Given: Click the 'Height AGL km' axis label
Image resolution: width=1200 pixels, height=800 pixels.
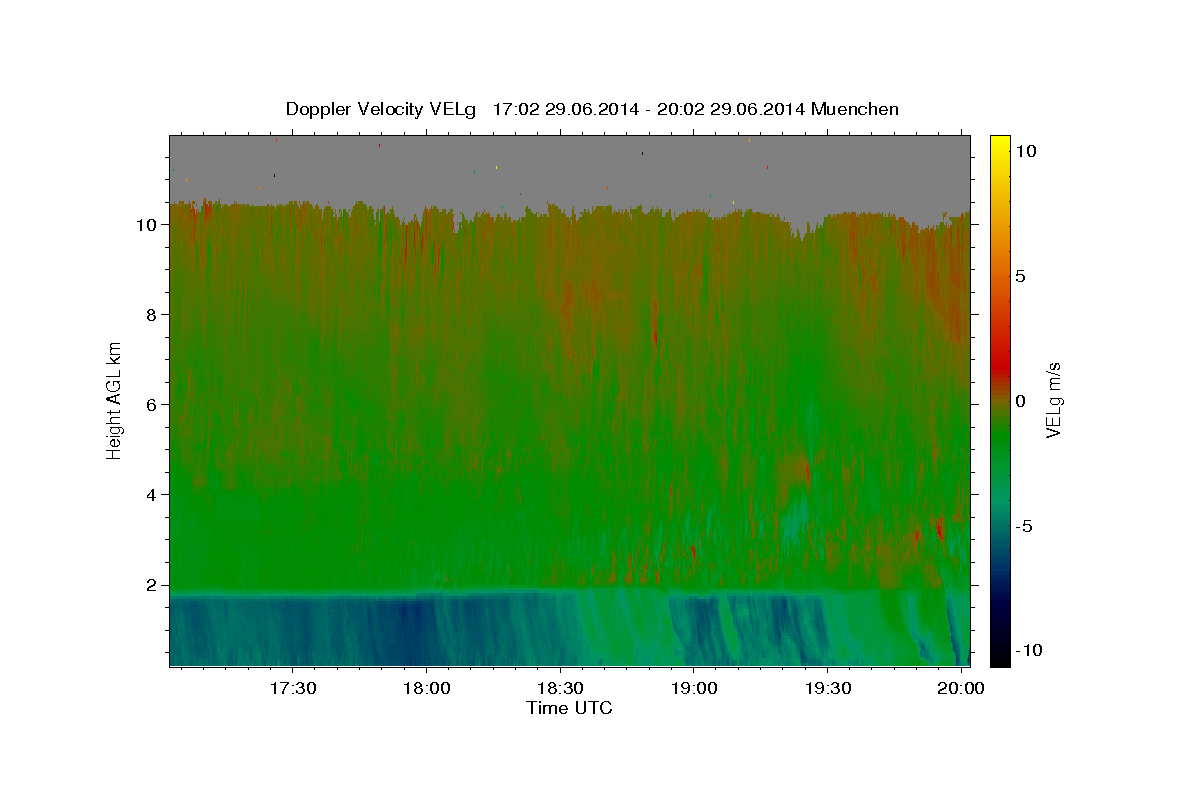Looking at the screenshot, I should [x=115, y=399].
